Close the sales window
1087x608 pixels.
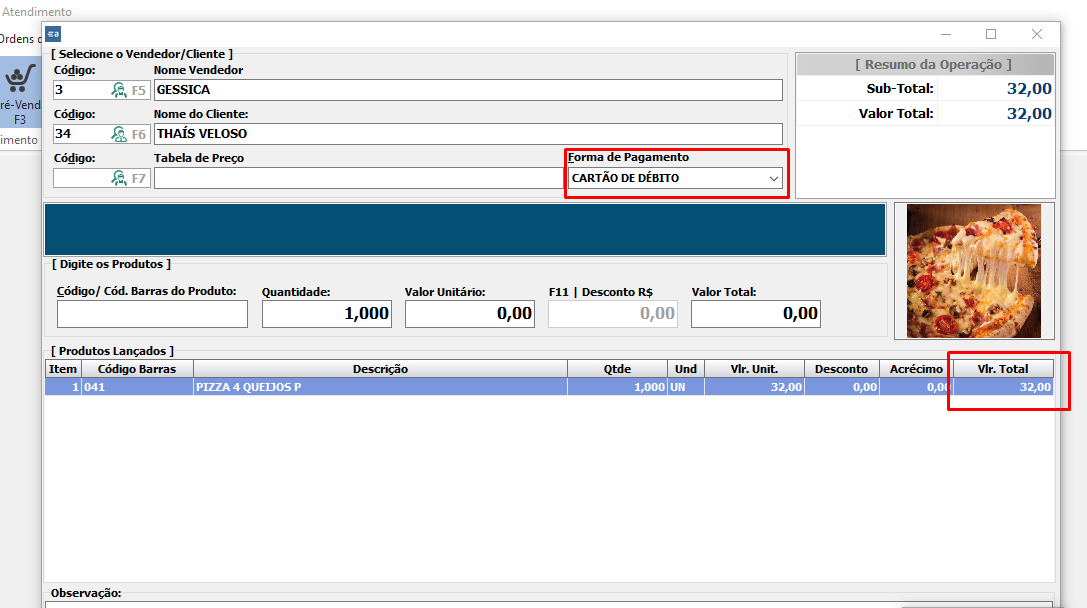coord(1037,34)
